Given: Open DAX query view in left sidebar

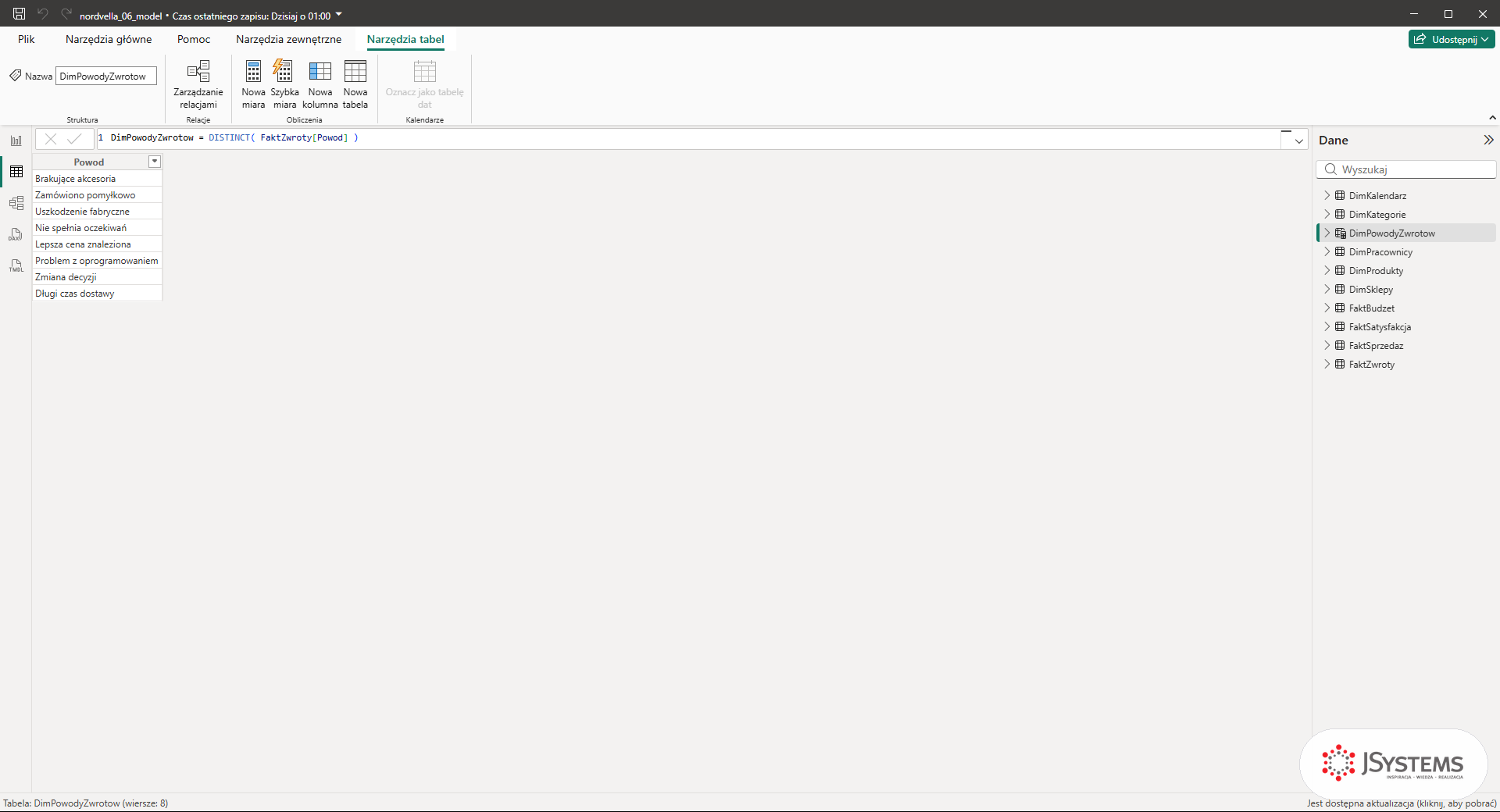Looking at the screenshot, I should 16,234.
